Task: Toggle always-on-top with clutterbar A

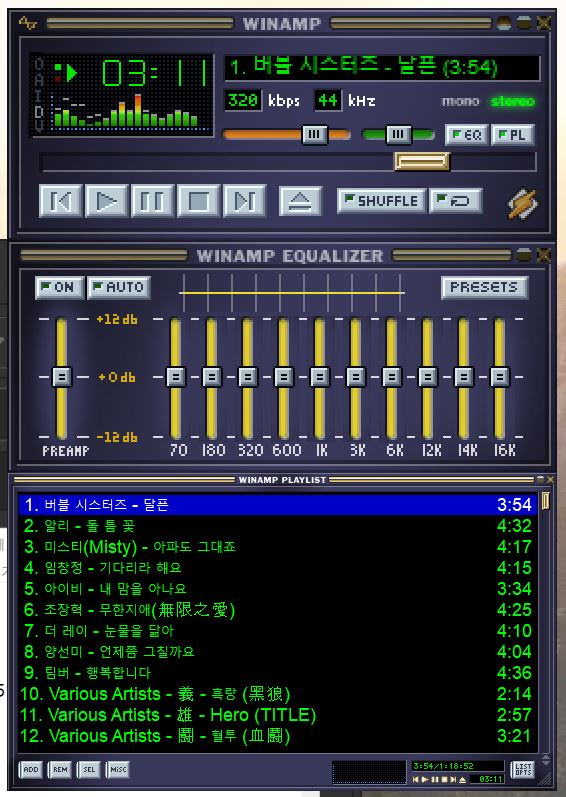Action: coord(39,79)
